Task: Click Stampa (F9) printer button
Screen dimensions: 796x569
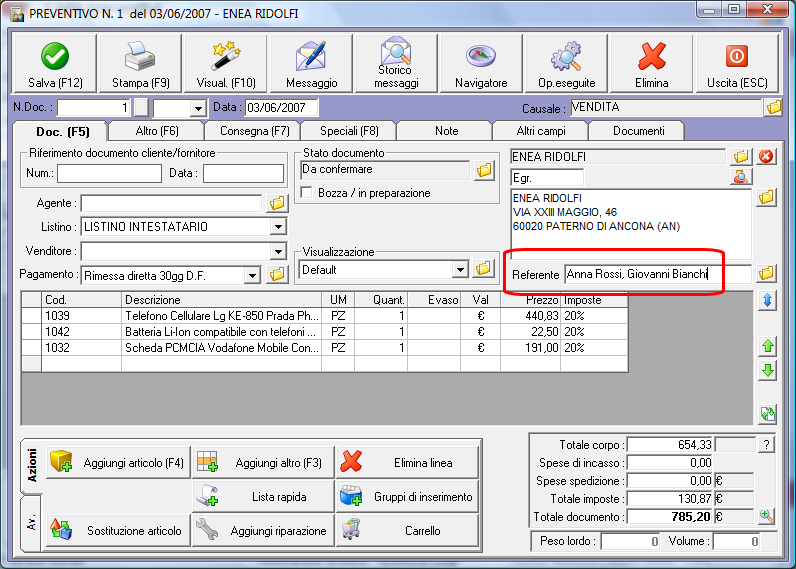Action: 141,64
